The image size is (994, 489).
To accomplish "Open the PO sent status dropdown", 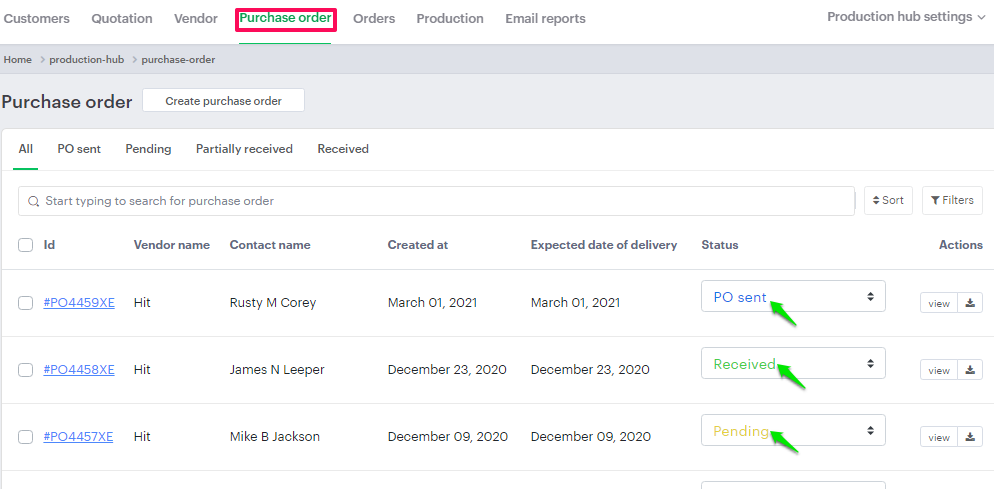I will [x=793, y=297].
